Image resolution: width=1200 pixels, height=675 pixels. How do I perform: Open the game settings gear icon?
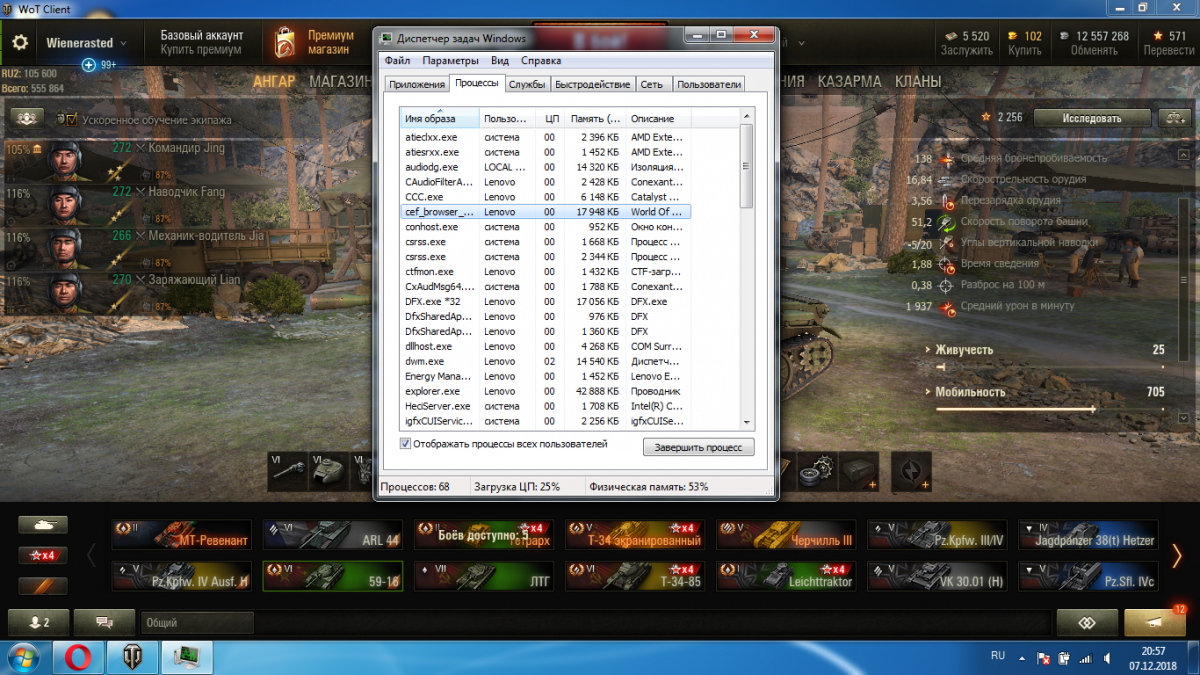pos(21,43)
